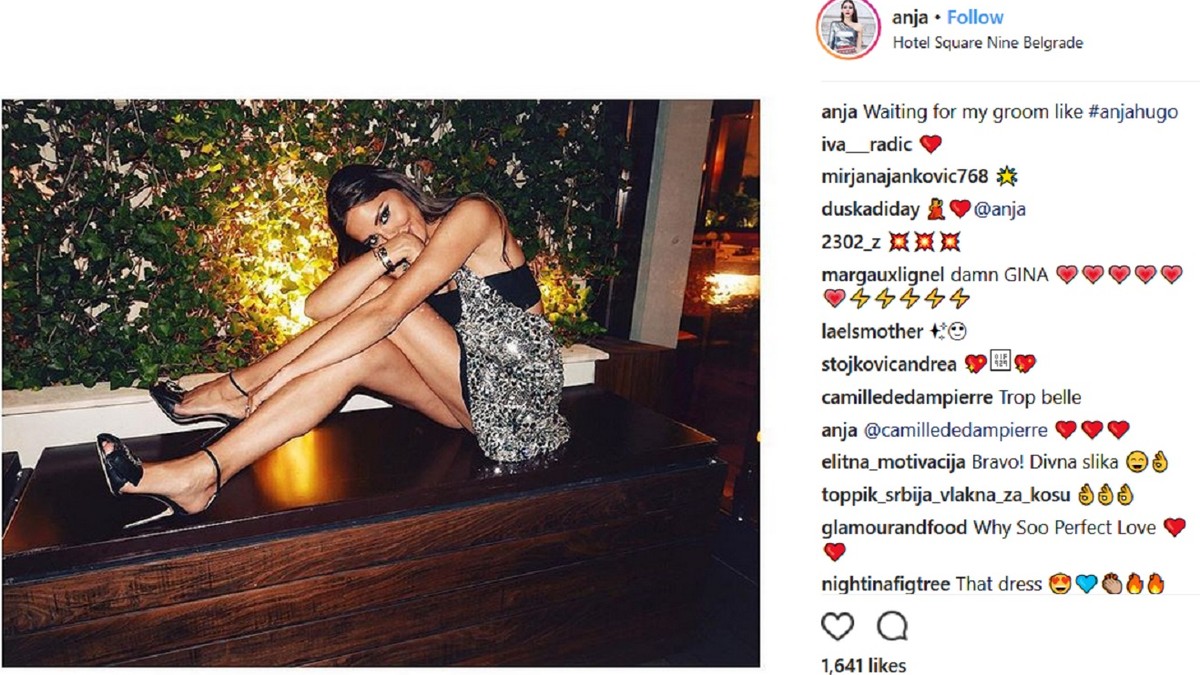Click the Follow link
Viewport: 1200px width, 675px height.
tap(975, 17)
